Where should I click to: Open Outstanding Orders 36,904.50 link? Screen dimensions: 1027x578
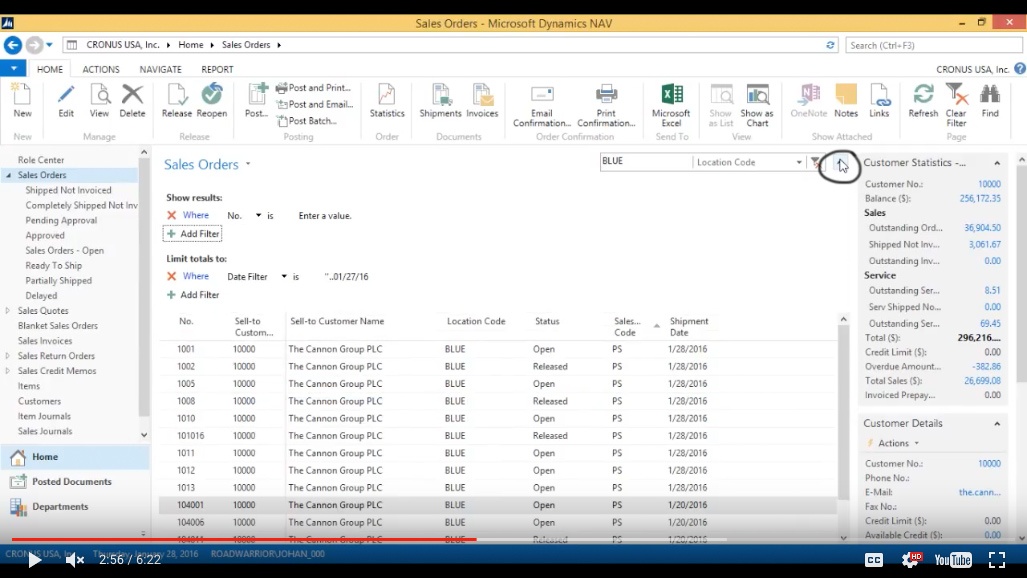[982, 227]
